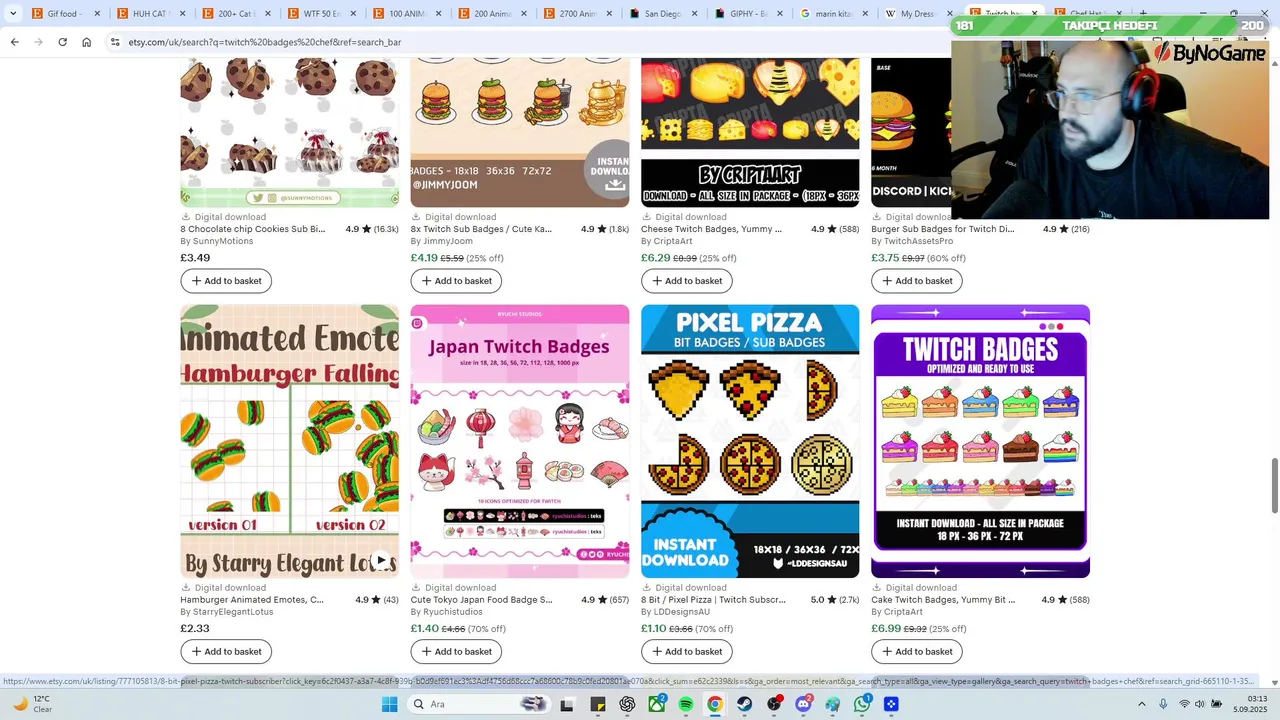Open the tab search dropdown arrow

click(x=13, y=14)
